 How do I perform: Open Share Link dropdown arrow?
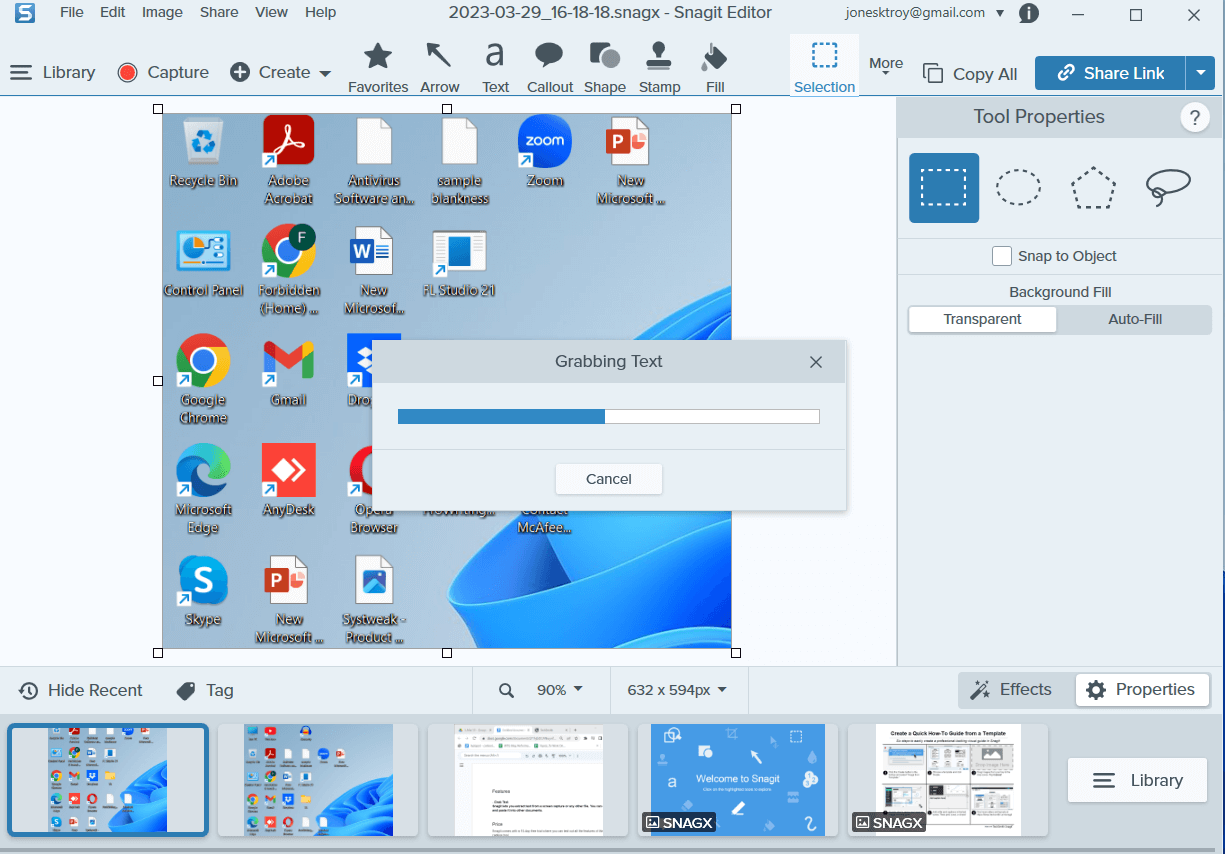tap(1201, 73)
